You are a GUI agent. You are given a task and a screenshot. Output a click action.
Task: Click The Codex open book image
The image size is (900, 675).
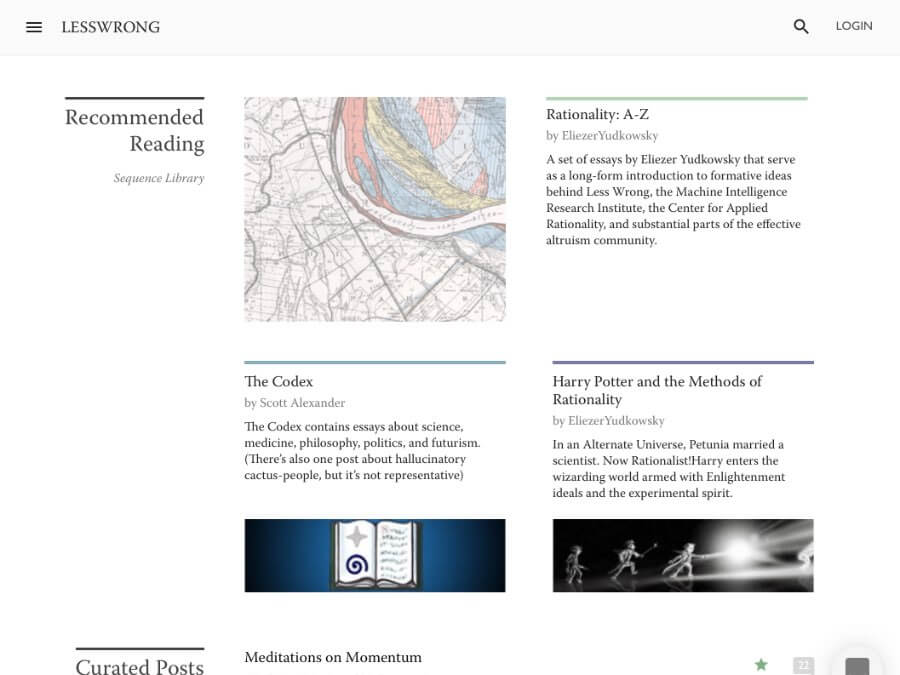[375, 555]
